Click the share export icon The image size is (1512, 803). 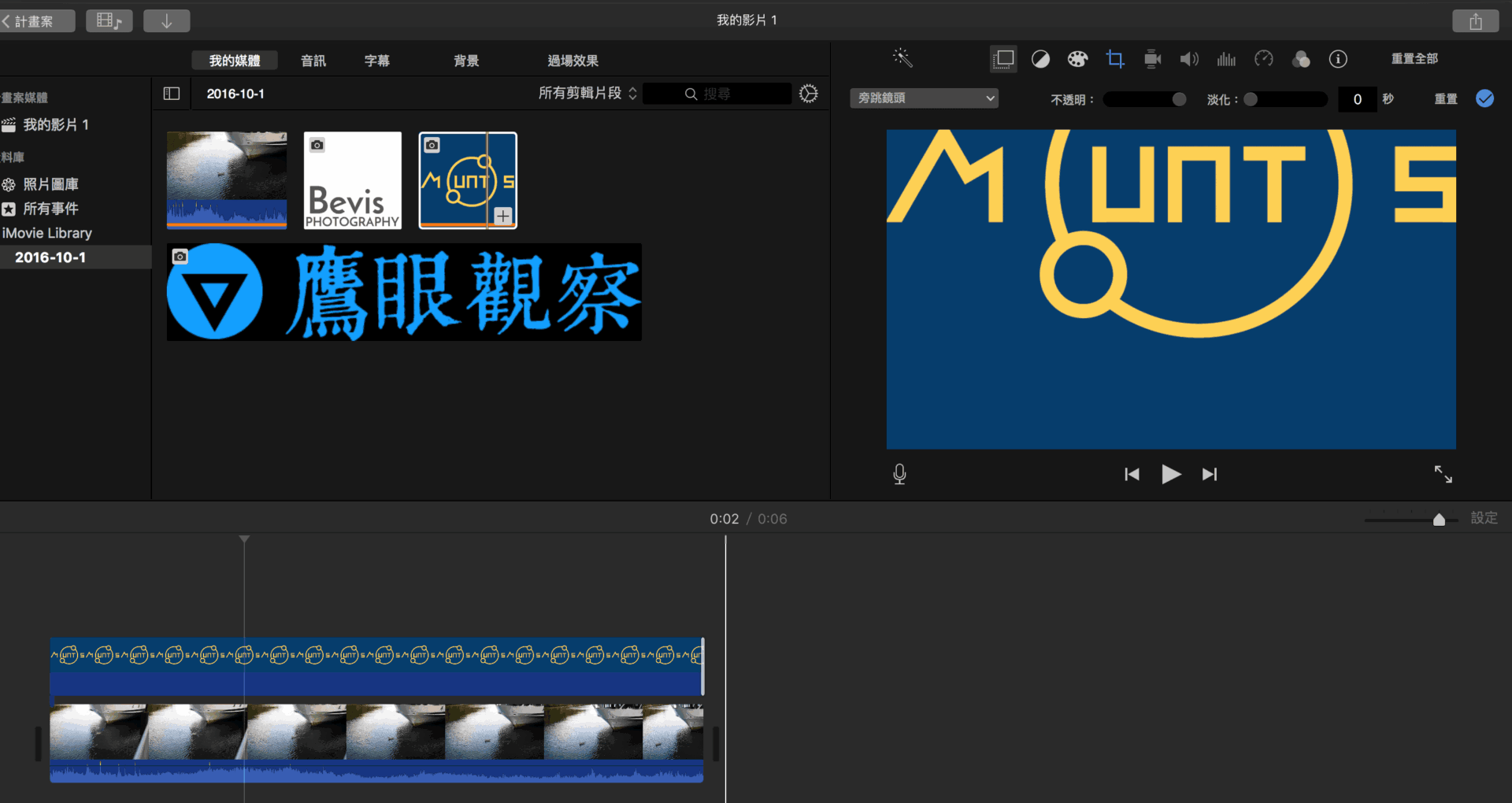click(x=1476, y=21)
